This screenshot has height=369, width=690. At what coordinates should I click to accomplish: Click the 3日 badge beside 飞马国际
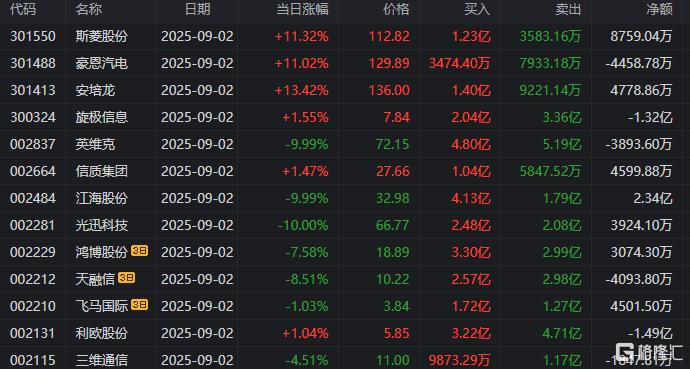(139, 305)
